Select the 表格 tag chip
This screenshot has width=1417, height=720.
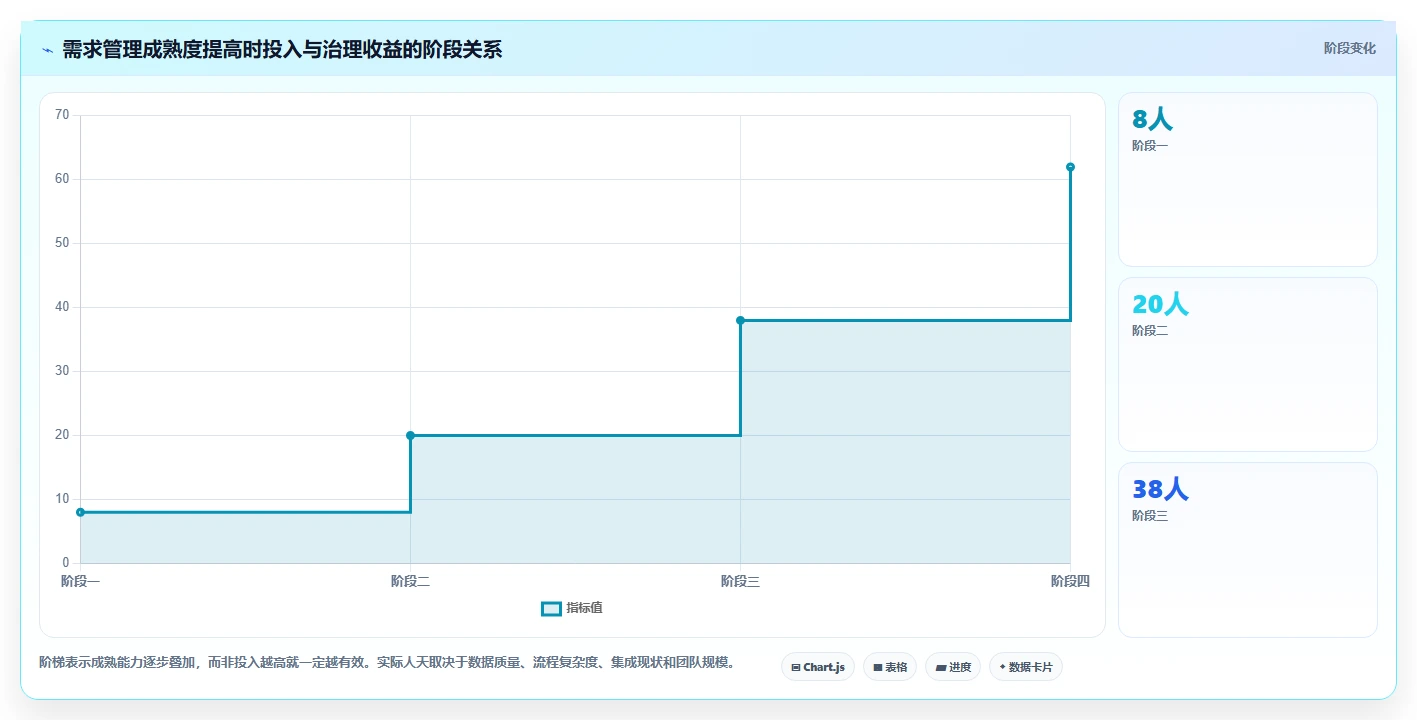click(x=889, y=667)
